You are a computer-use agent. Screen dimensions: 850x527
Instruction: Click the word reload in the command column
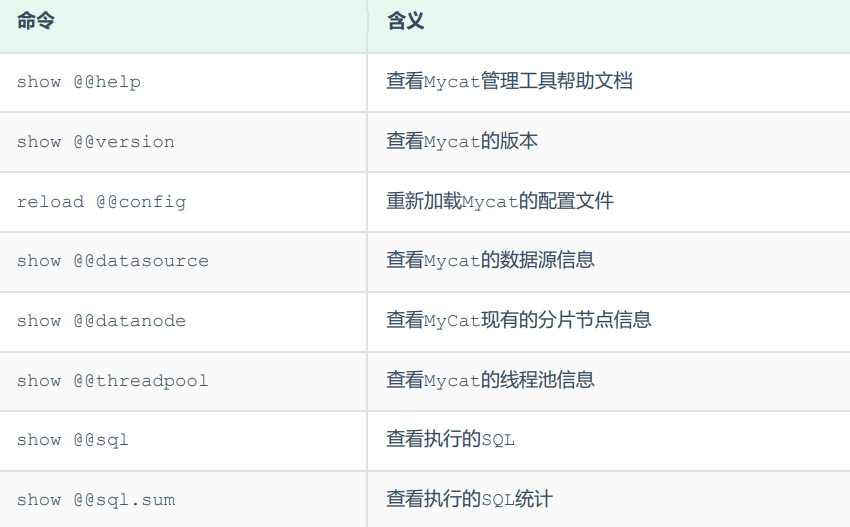(x=50, y=202)
